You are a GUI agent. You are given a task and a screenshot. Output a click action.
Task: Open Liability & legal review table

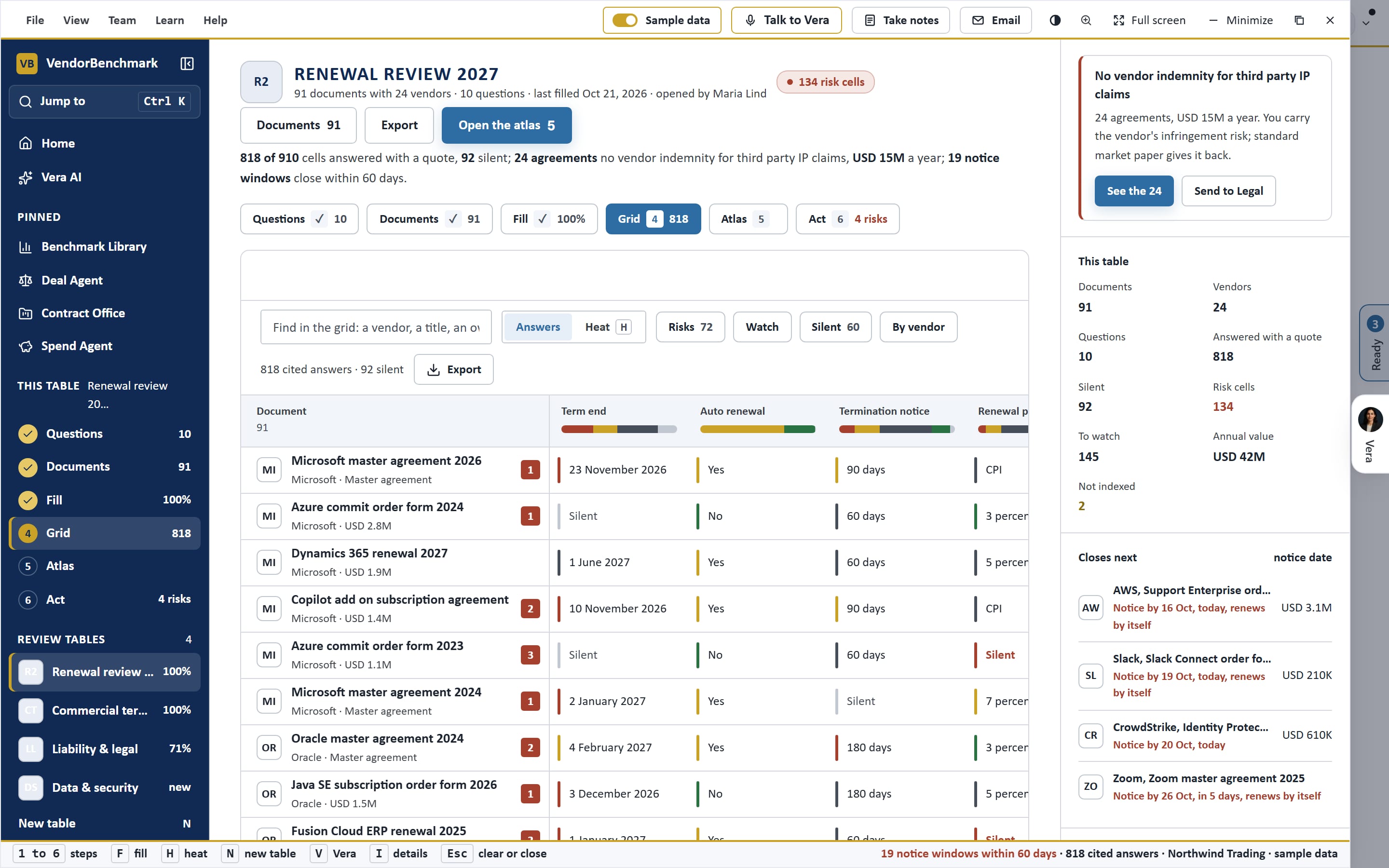pos(105,749)
